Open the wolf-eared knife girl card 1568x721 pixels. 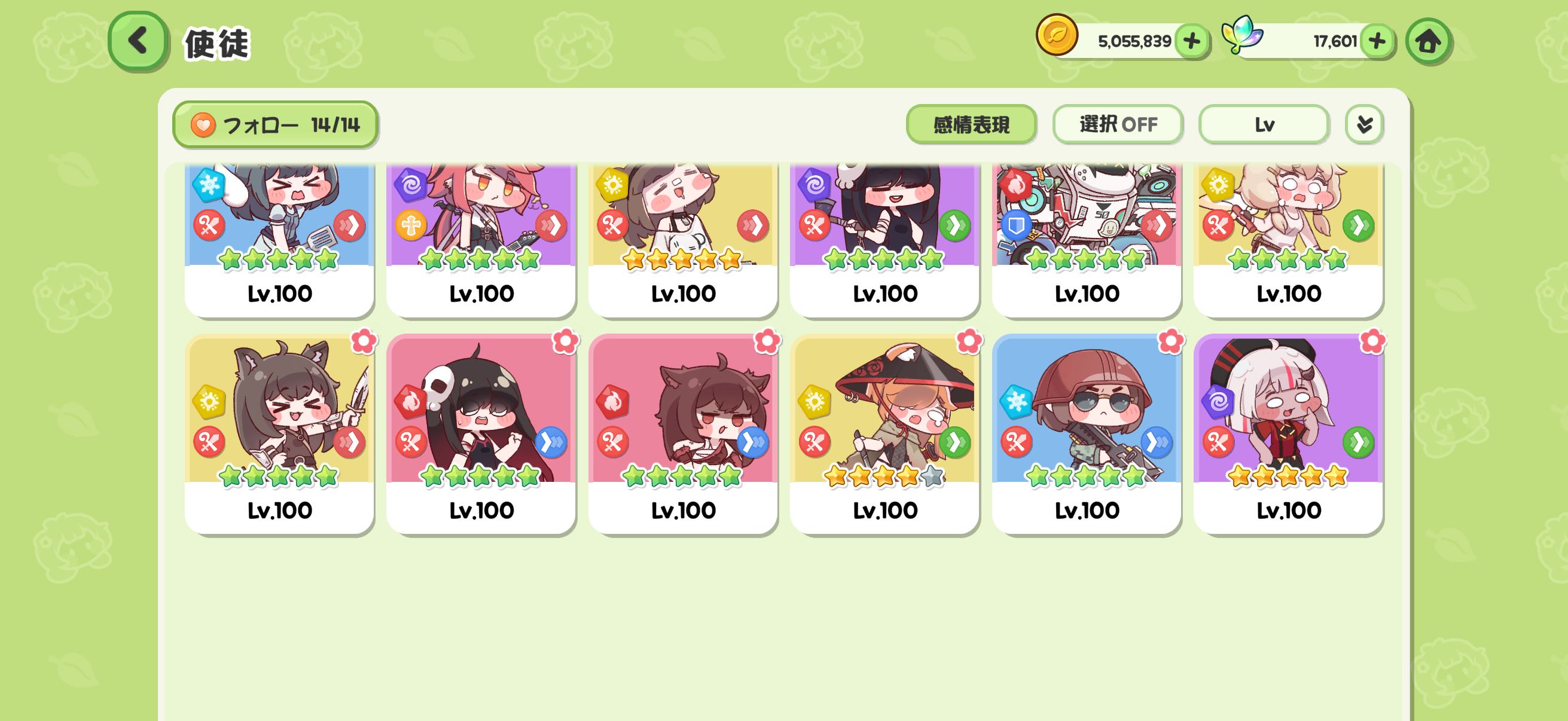279,434
